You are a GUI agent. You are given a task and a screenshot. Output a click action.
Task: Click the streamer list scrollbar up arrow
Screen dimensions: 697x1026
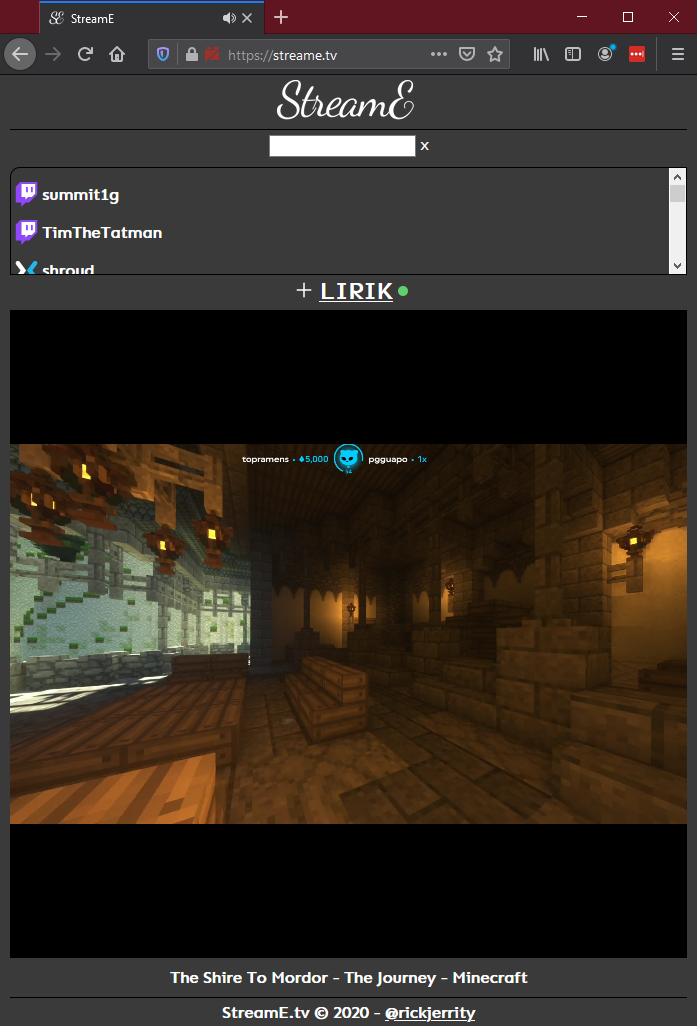click(x=677, y=177)
